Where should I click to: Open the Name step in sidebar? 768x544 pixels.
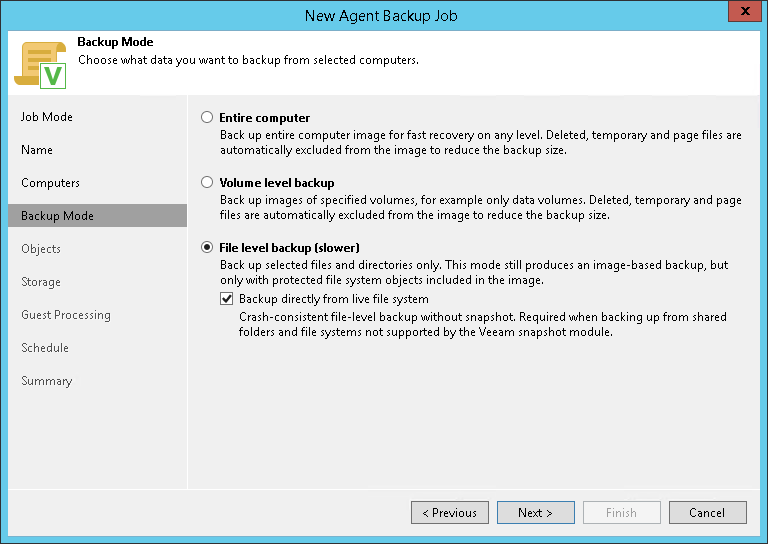(37, 150)
